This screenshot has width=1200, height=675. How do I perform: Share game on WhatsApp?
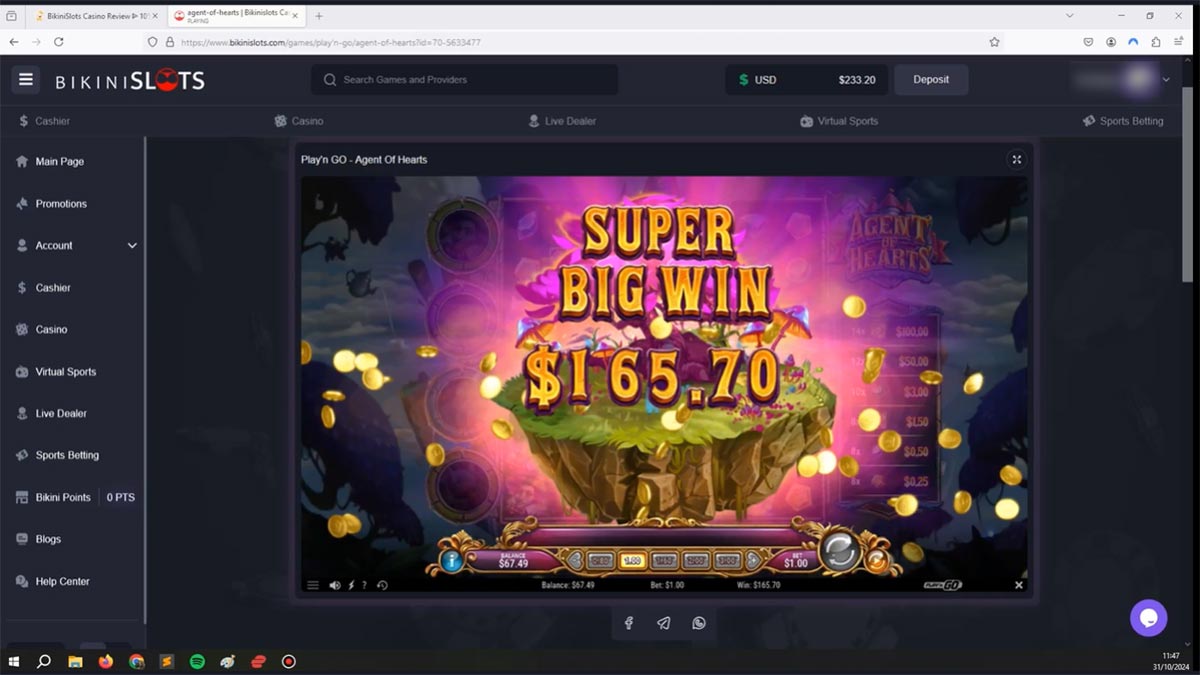pos(699,623)
